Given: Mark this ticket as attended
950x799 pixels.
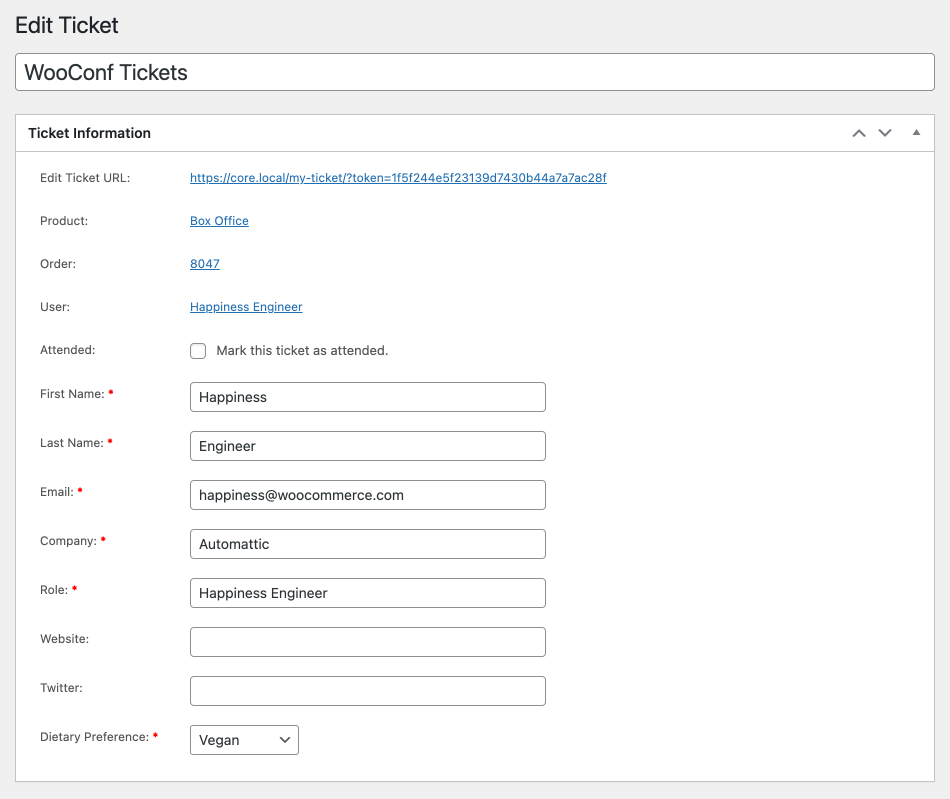Looking at the screenshot, I should tap(198, 351).
